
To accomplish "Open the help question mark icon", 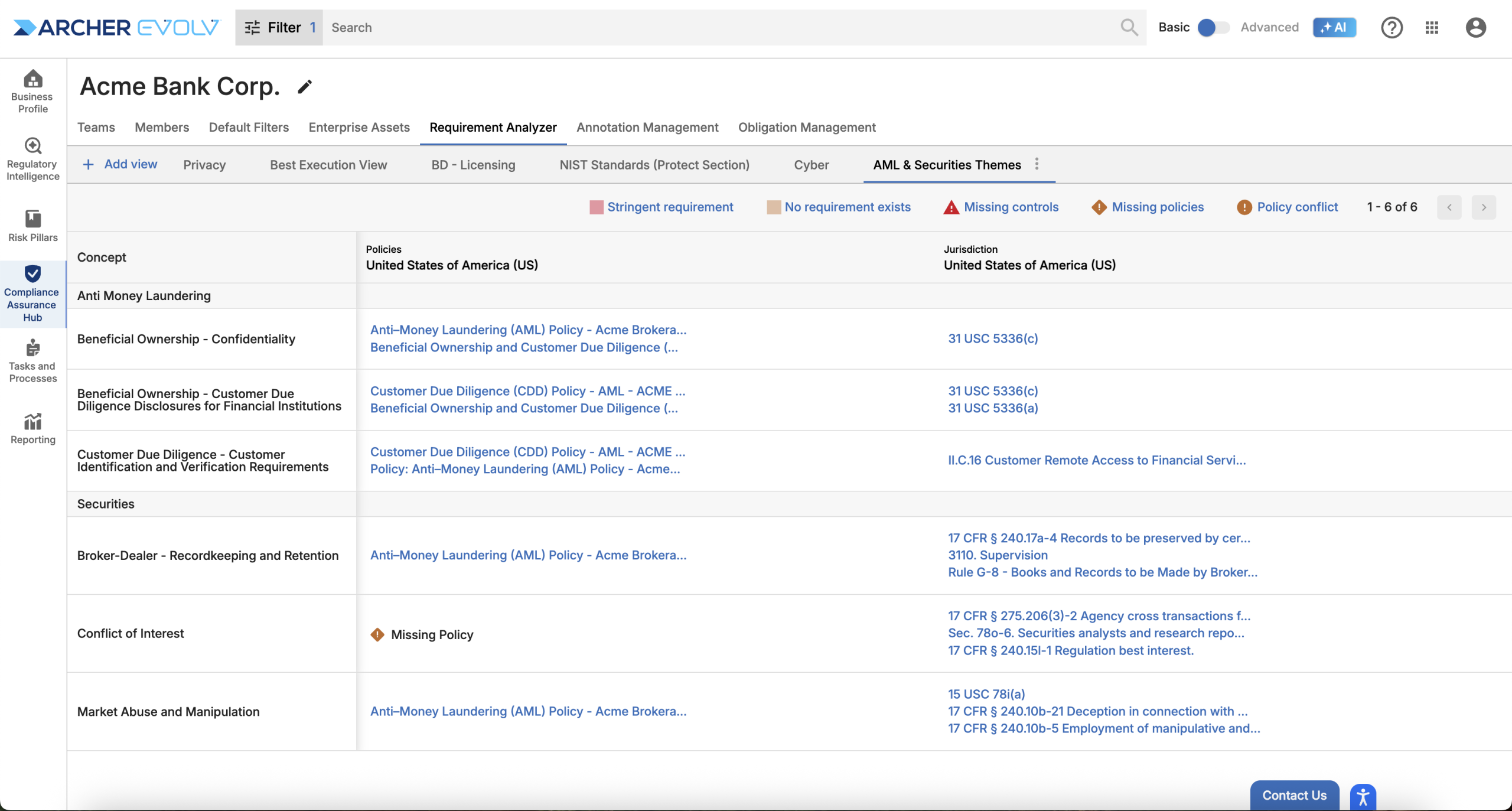I will tap(1391, 27).
